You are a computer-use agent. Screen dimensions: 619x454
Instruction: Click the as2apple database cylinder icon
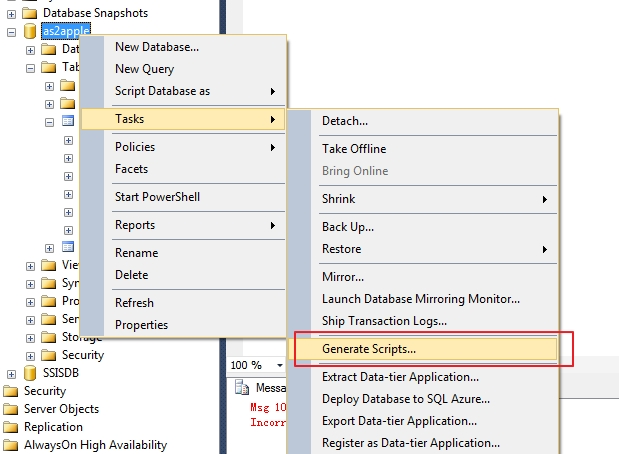[x=30, y=31]
